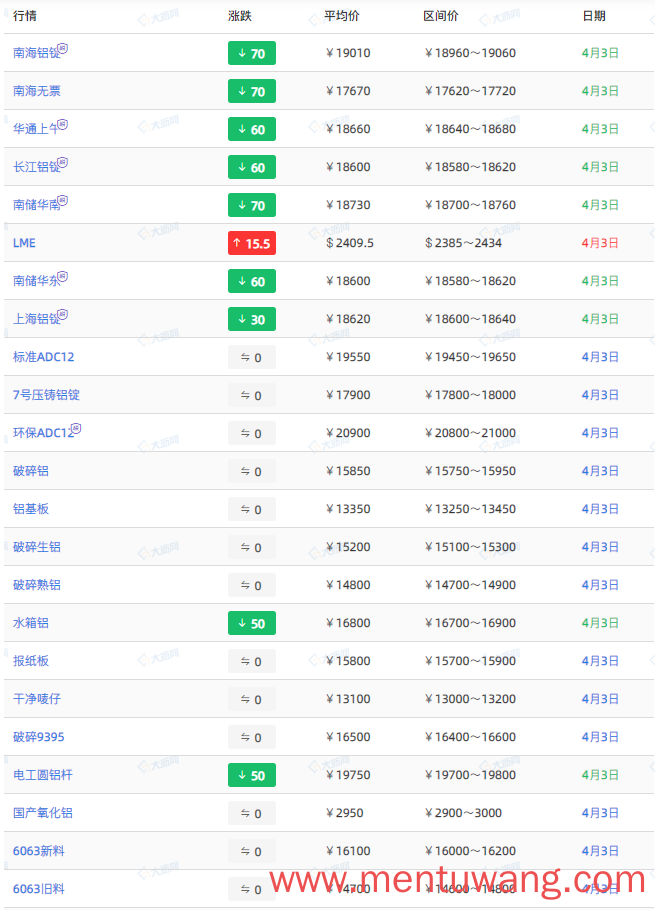Select the LME average price $2409.5
The width and height of the screenshot is (655, 910).
coord(350,243)
